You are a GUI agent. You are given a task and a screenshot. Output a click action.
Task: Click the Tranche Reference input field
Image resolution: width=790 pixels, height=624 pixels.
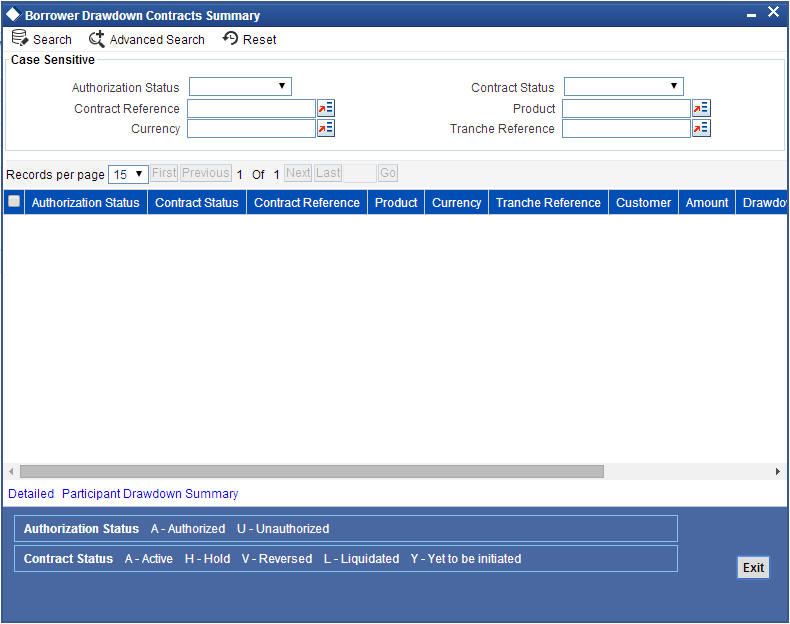626,128
